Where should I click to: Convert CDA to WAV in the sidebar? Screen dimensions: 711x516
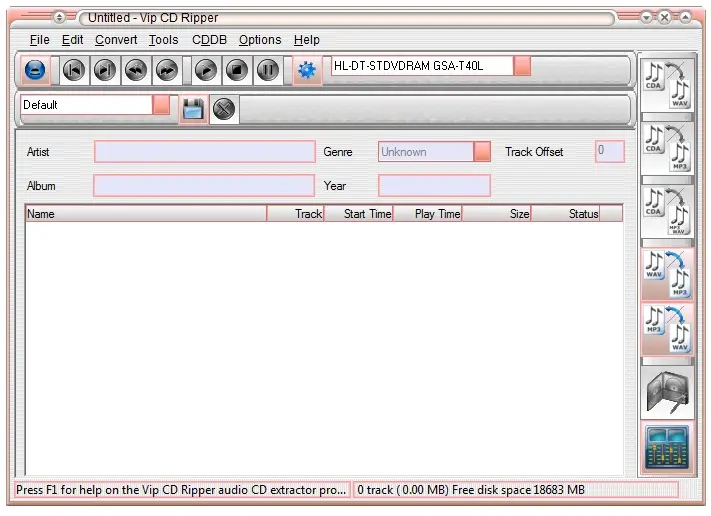[667, 85]
